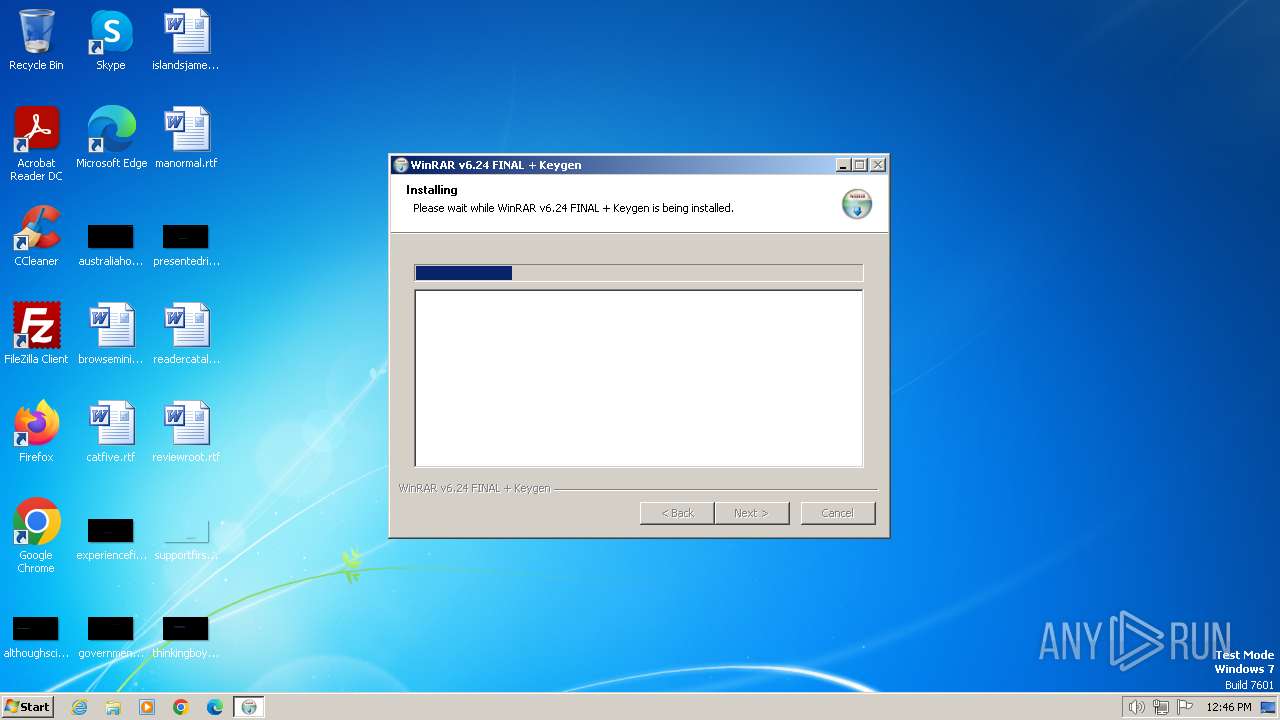Viewport: 1280px width, 720px height.
Task: Click the 'Please wait while WinRAR' message
Action: tap(573, 208)
